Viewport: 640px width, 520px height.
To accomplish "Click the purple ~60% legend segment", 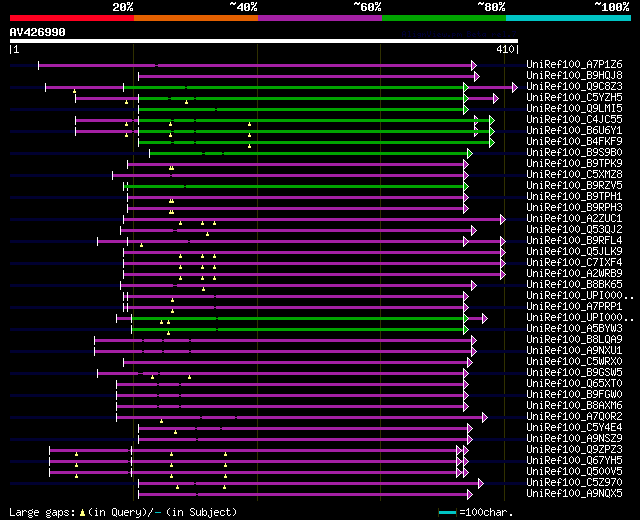I will 320,18.
